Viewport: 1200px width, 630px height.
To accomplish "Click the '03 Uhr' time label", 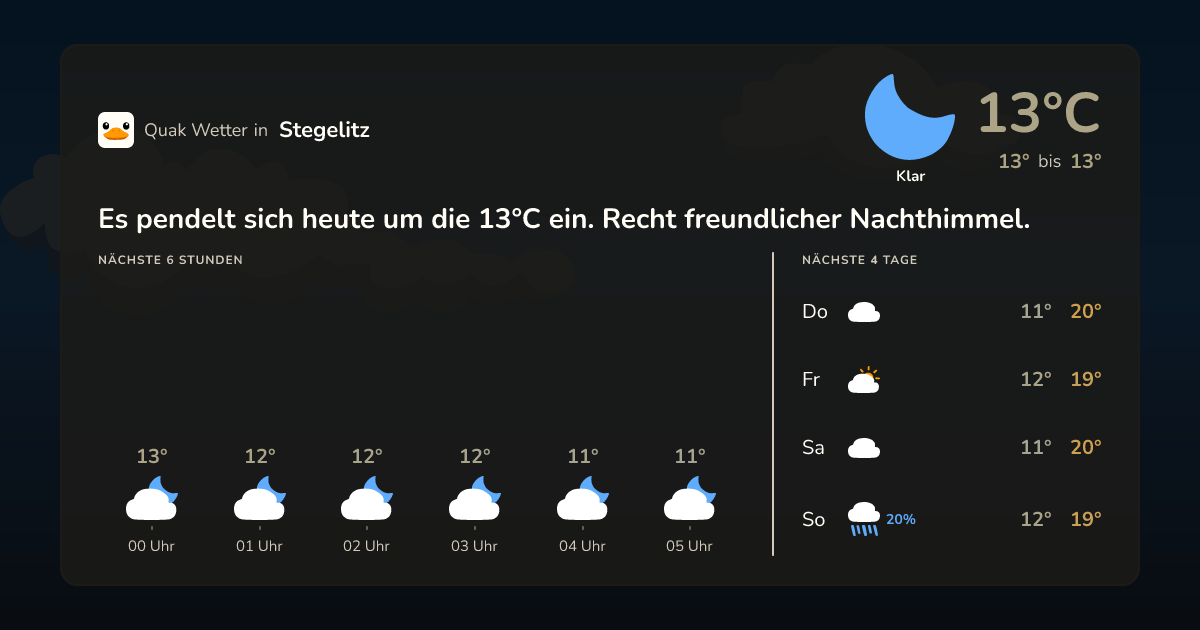I will point(475,546).
